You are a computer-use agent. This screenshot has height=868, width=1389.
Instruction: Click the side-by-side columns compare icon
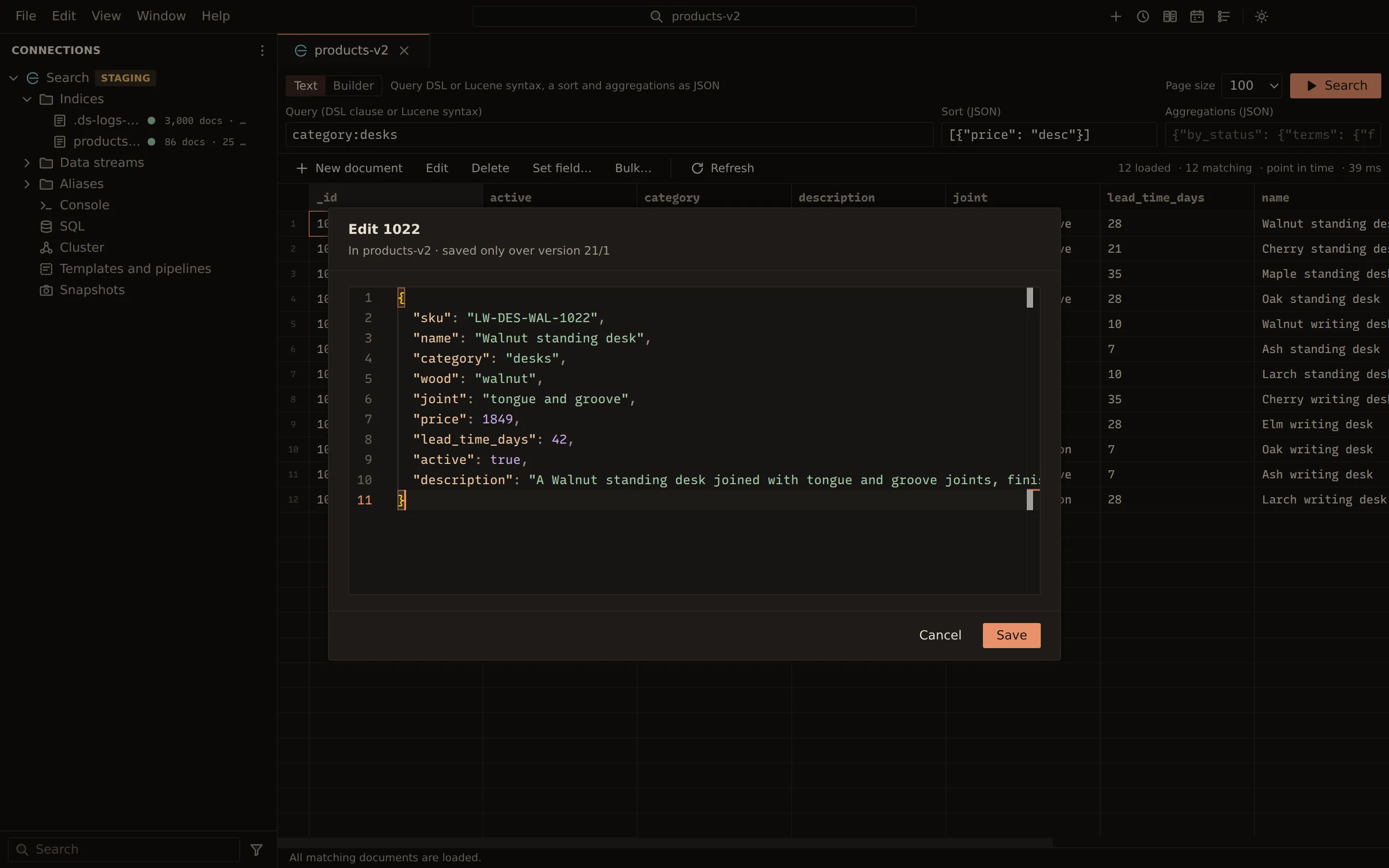(x=1170, y=16)
